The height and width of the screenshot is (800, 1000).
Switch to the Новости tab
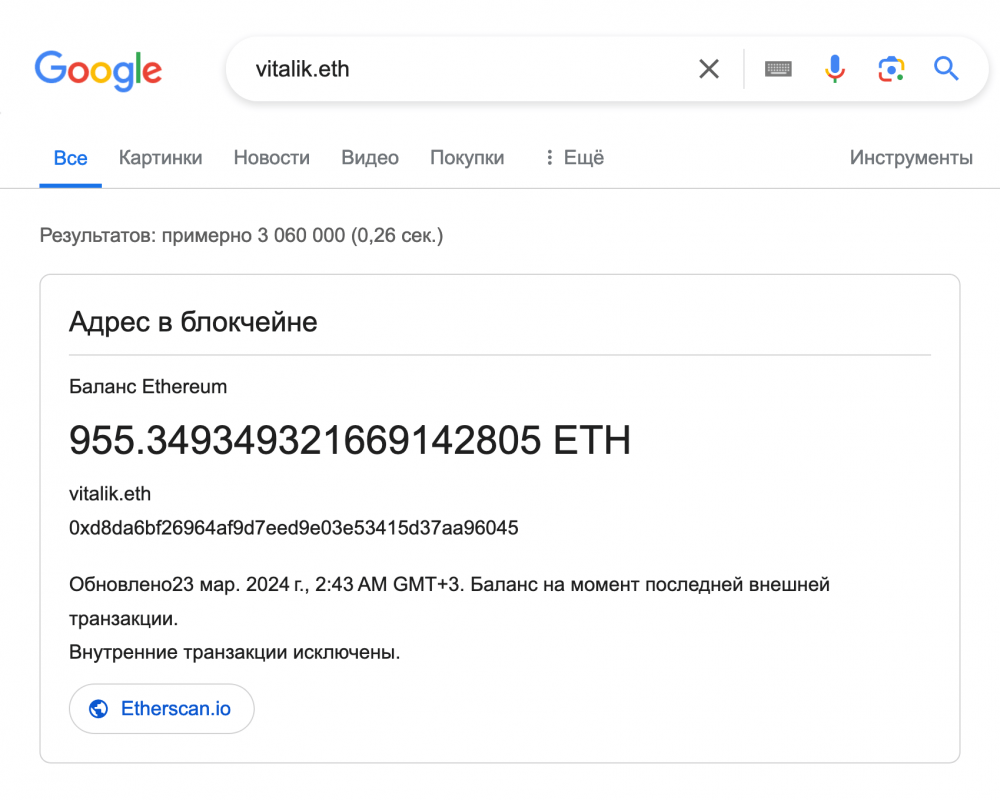click(x=272, y=158)
